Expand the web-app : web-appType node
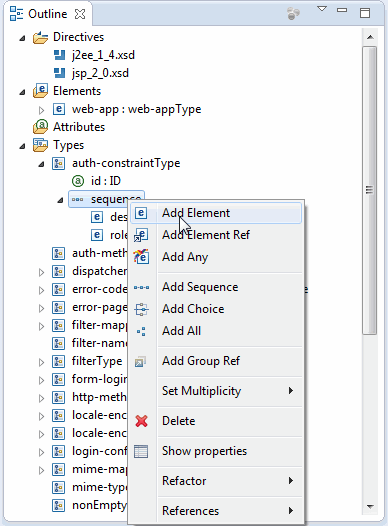The height and width of the screenshot is (526, 388). [x=41, y=110]
